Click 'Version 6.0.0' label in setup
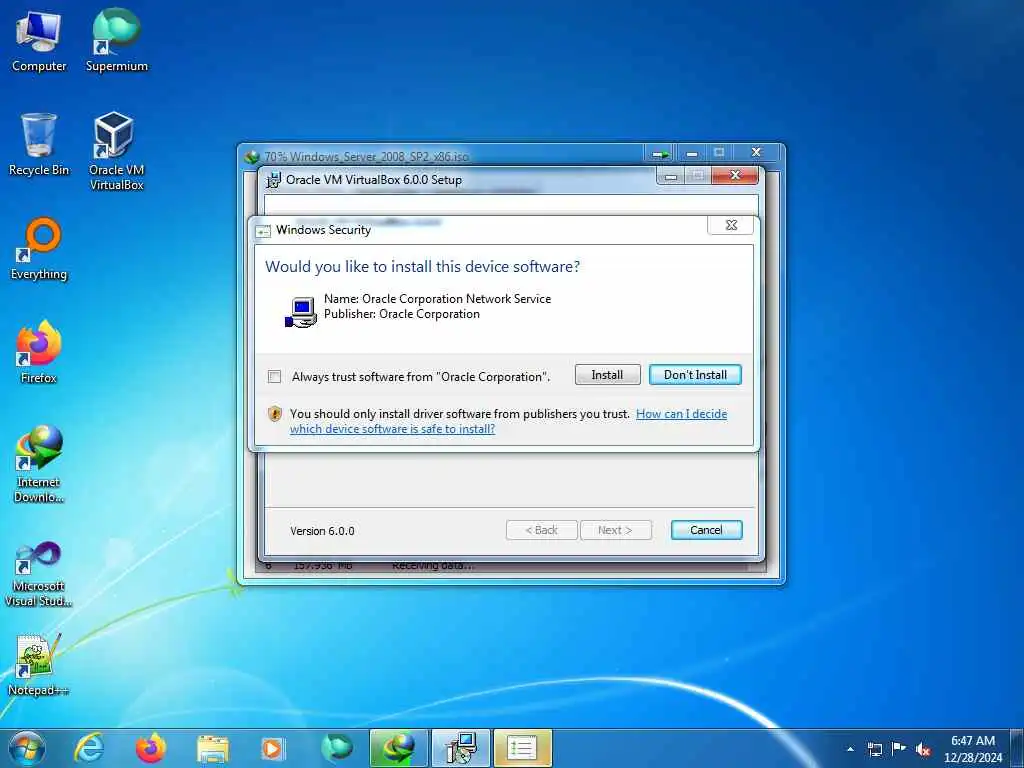The height and width of the screenshot is (768, 1024). click(x=323, y=531)
